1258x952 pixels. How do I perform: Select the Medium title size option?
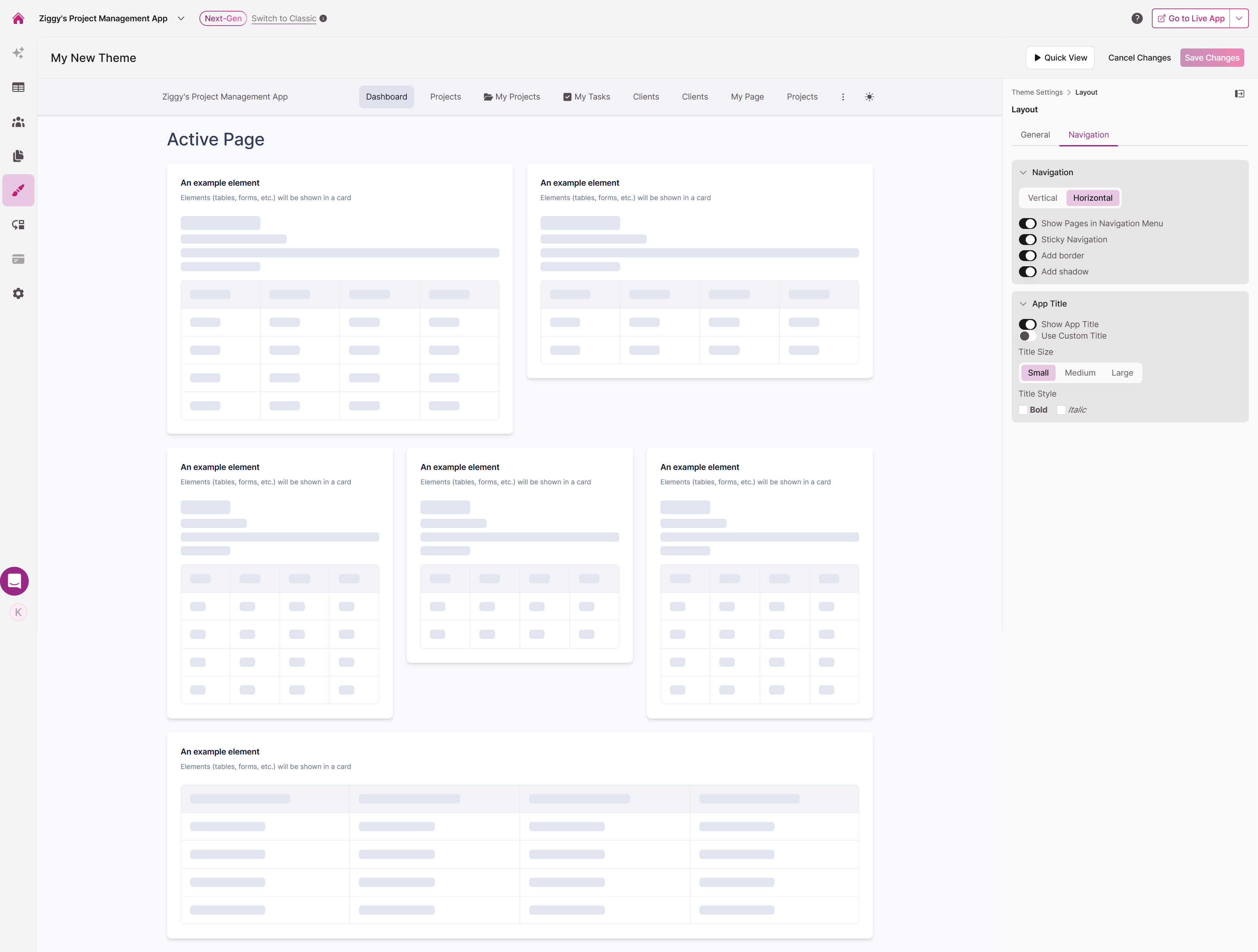pyautogui.click(x=1080, y=373)
